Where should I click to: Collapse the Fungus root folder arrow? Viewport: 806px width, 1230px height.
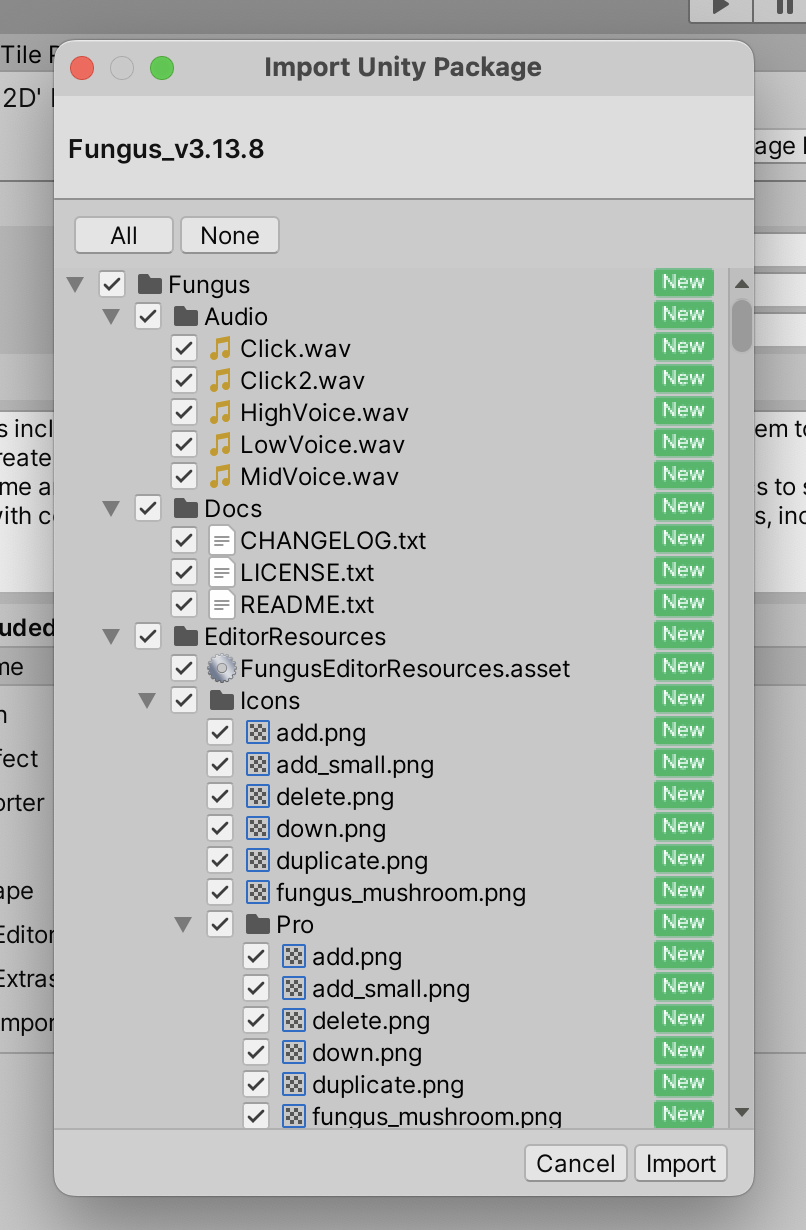pos(75,285)
